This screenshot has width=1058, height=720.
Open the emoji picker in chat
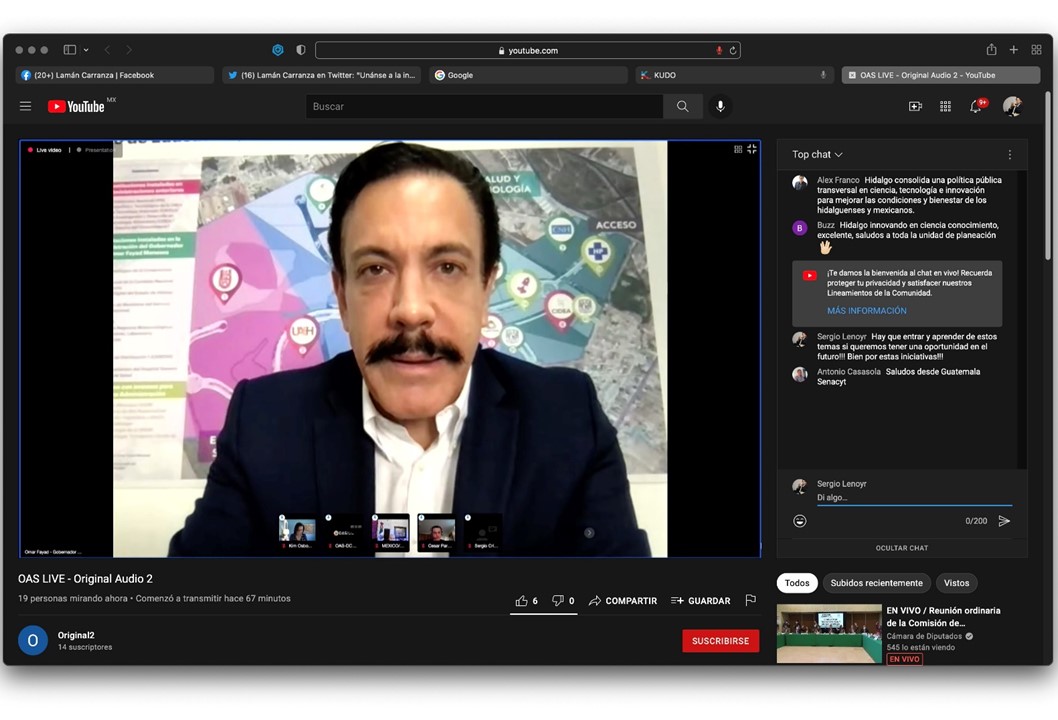tap(800, 521)
